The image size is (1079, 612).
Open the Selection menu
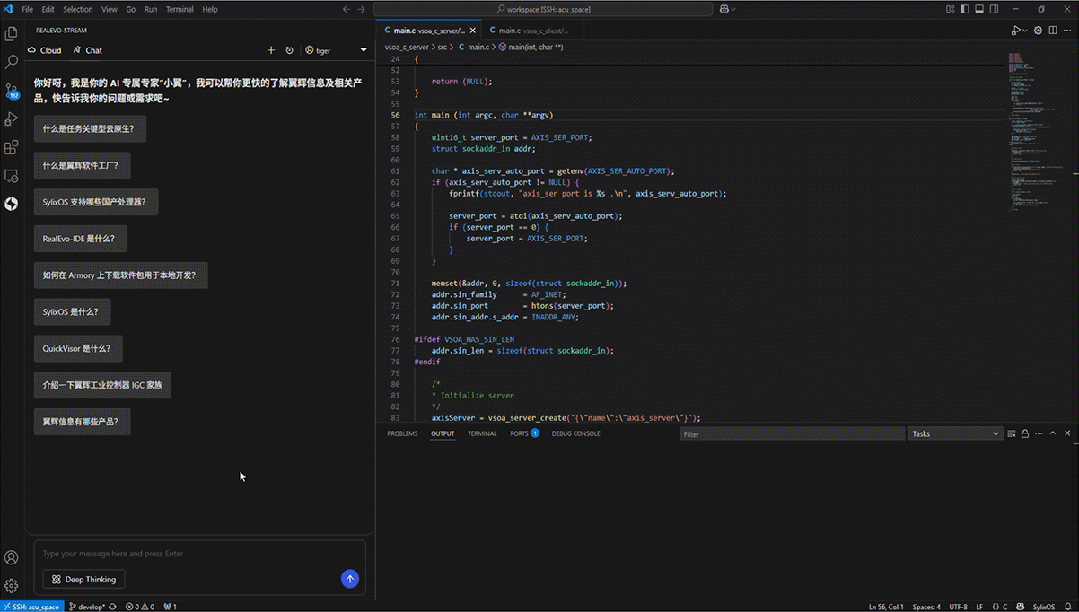77,10
